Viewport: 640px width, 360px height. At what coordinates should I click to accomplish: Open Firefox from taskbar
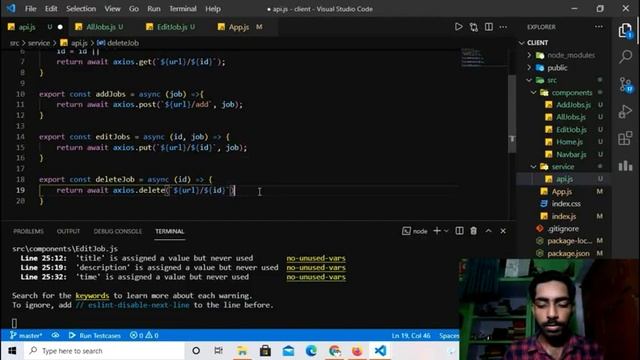coord(357,351)
